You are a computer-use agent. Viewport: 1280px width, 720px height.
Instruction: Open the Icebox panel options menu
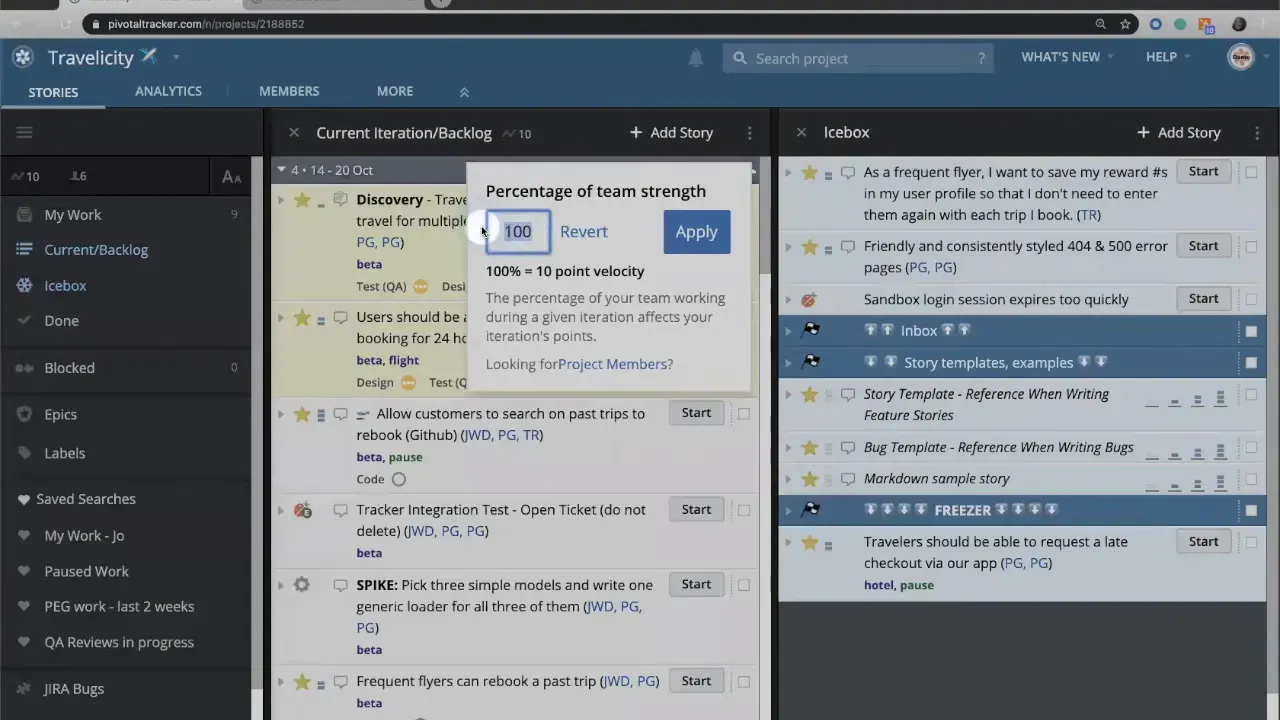pos(1256,132)
